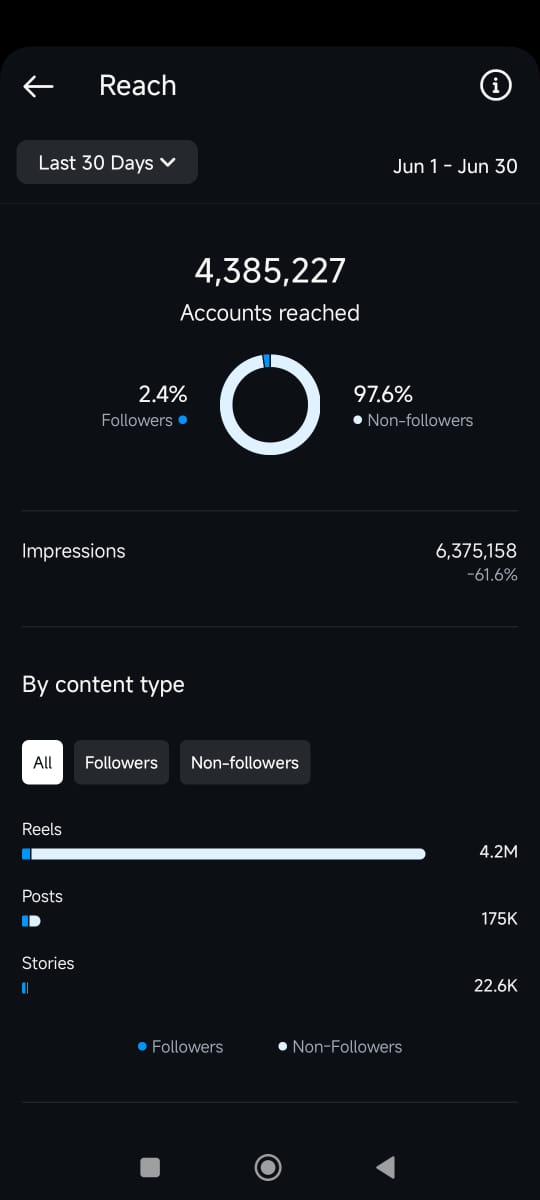Click the white Non-followers legend dot near donut
Viewport: 540px width, 1200px height.
click(358, 420)
